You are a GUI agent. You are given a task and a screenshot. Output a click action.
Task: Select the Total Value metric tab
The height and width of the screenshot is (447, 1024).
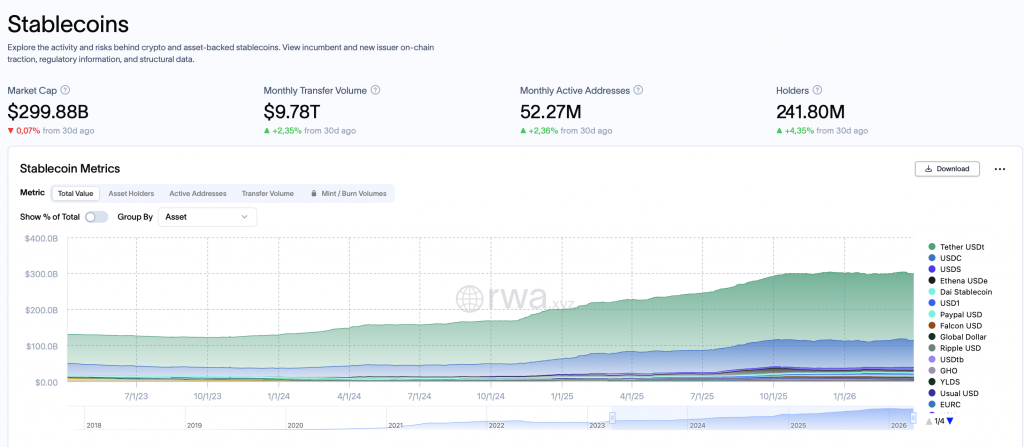[x=75, y=194]
